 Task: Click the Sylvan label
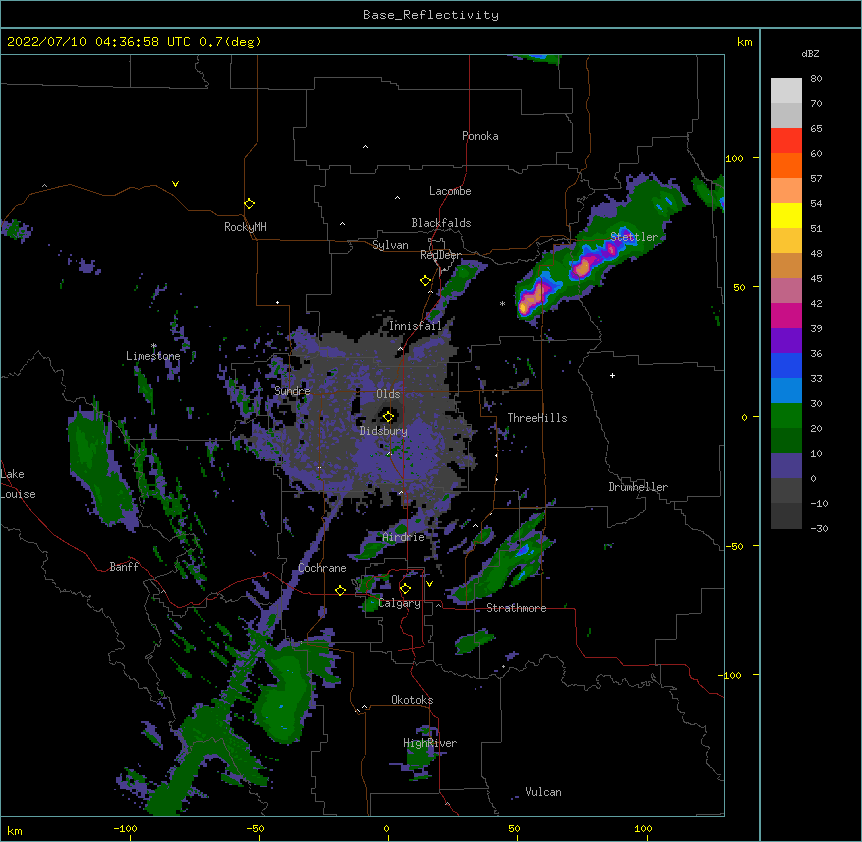click(x=390, y=245)
